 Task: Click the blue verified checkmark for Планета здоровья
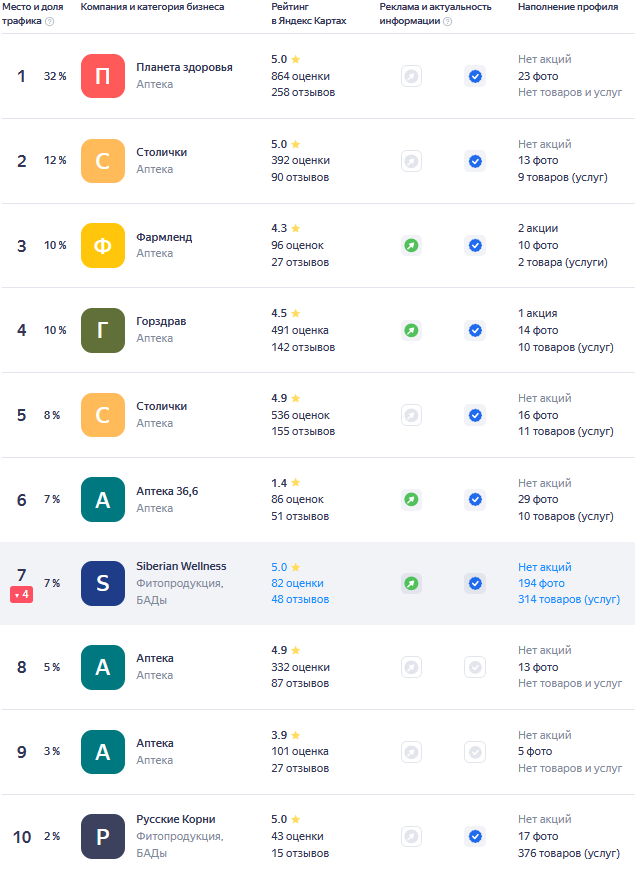(475, 76)
